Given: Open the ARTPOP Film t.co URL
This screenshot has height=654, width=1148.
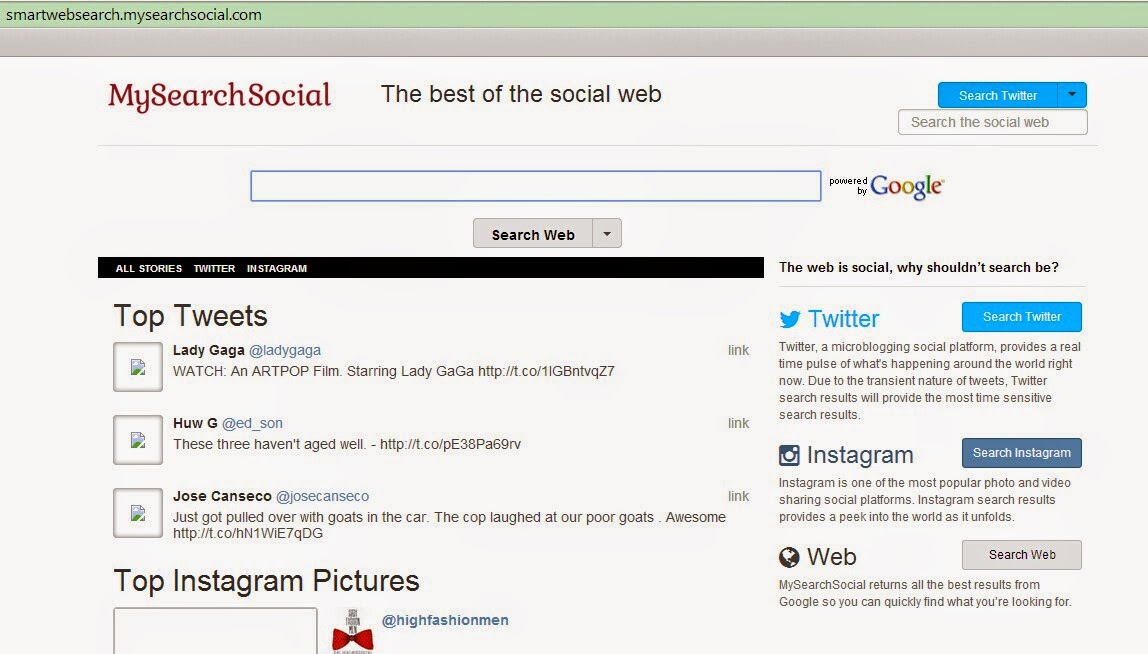Looking at the screenshot, I should point(546,371).
